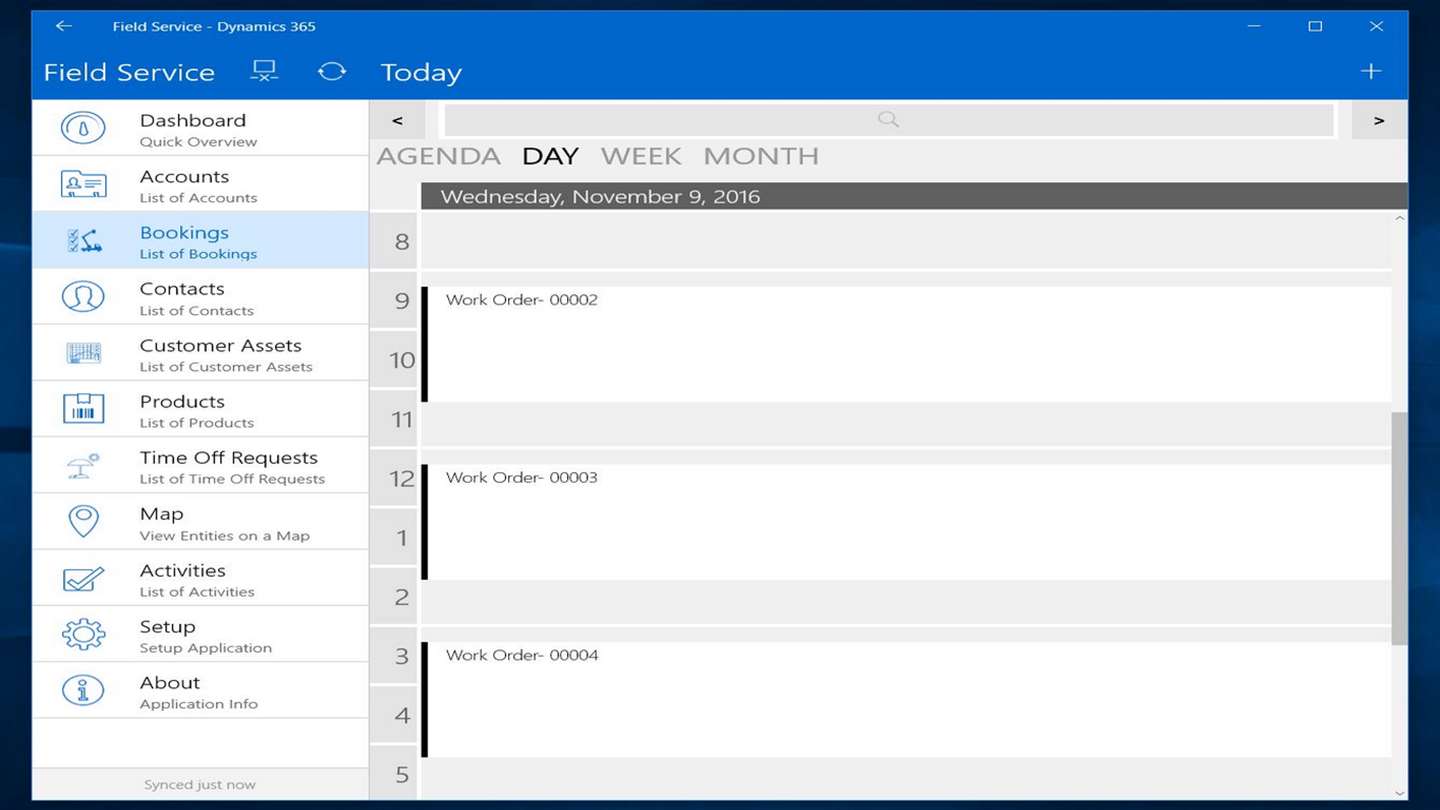This screenshot has width=1440, height=810.
Task: Open Work Order- 00002 booking
Action: pos(906,344)
